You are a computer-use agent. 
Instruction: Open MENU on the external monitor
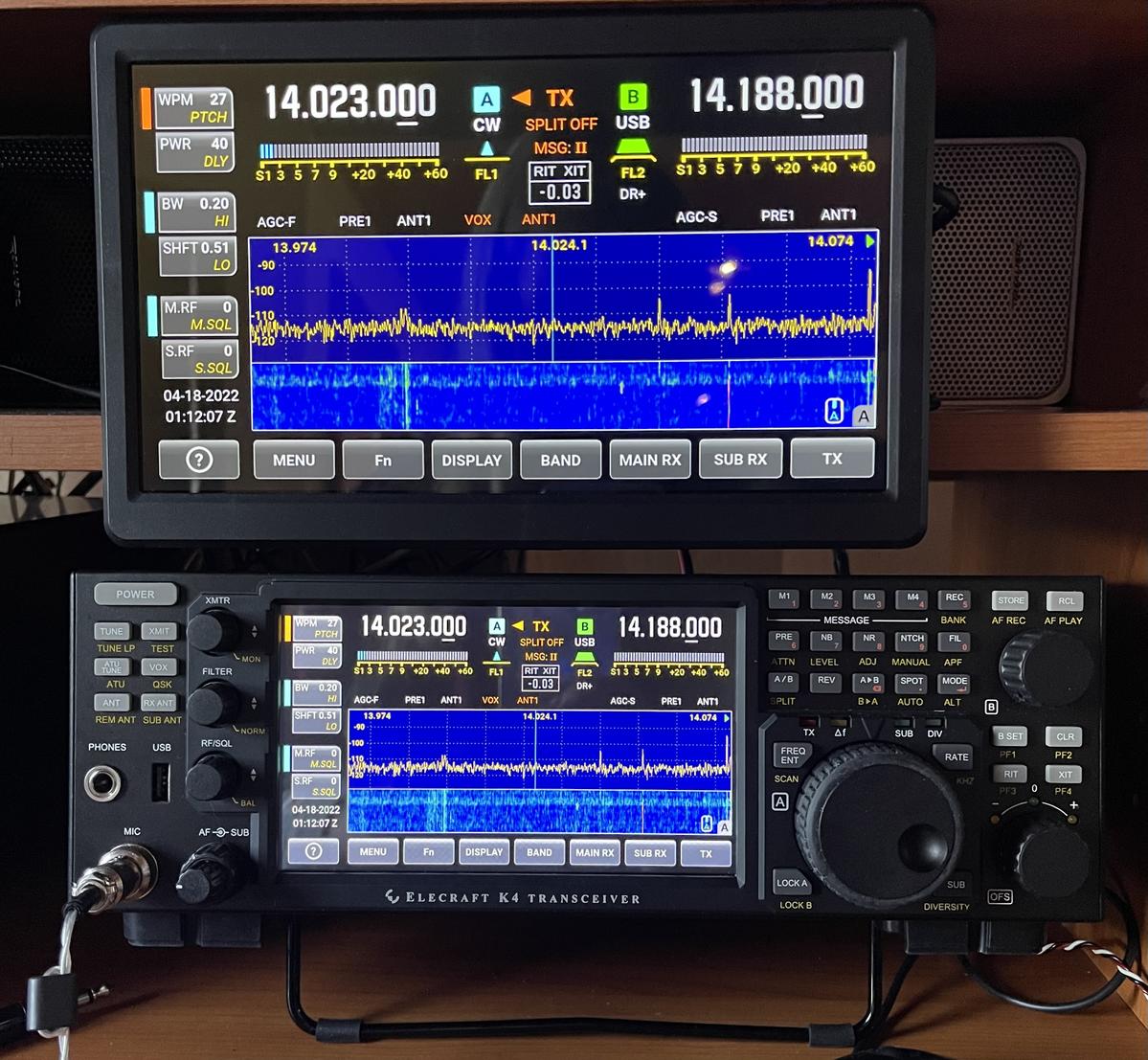[x=293, y=460]
